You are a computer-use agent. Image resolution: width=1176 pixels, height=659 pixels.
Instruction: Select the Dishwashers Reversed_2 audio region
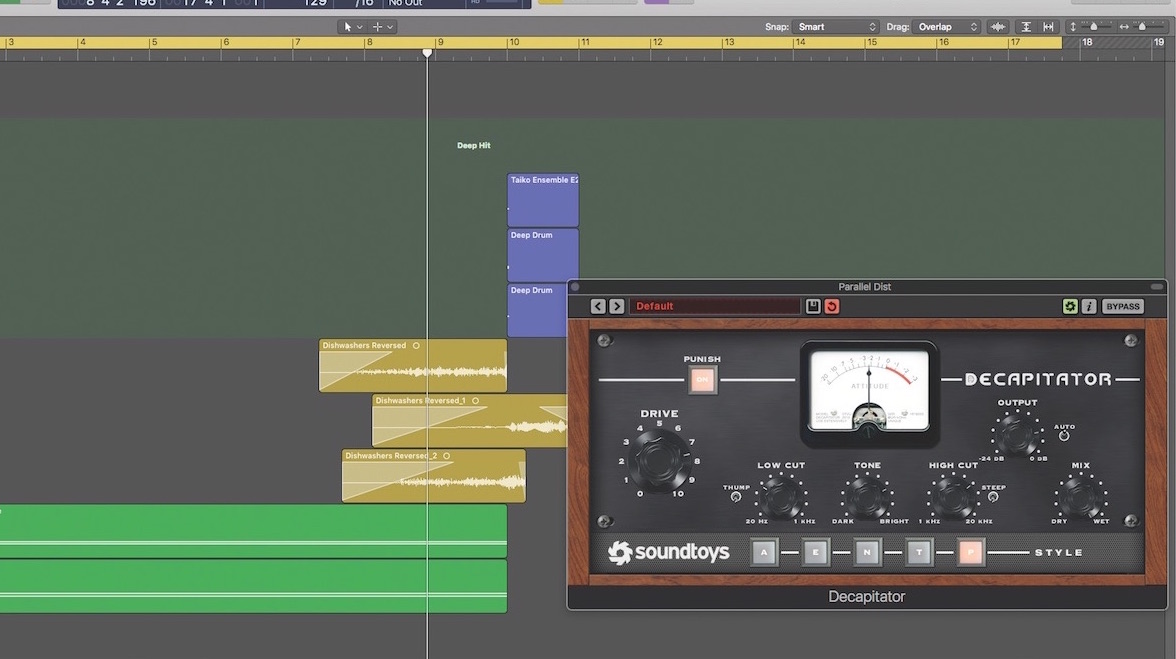pyautogui.click(x=434, y=475)
